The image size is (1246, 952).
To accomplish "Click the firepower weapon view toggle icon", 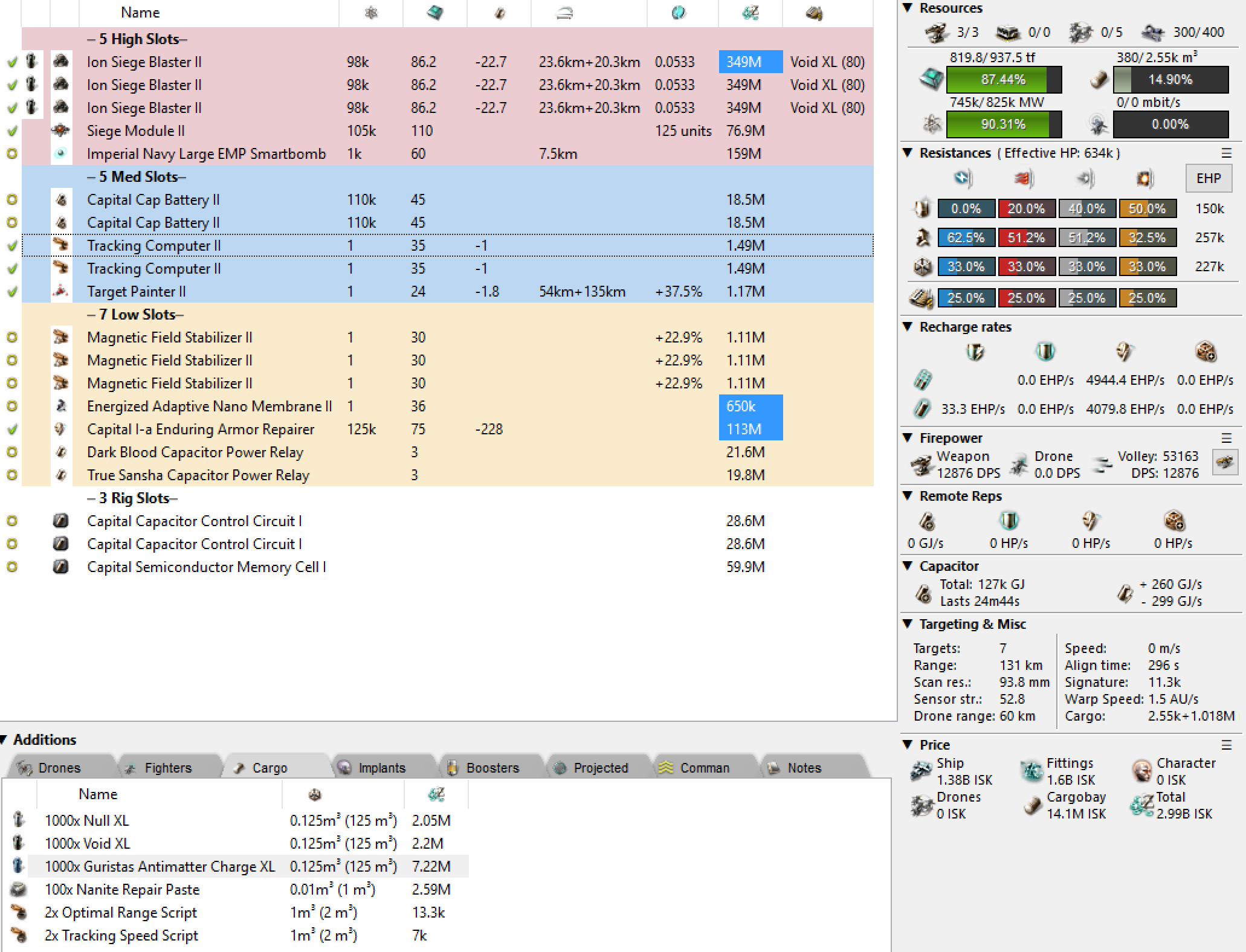I will 1225,463.
